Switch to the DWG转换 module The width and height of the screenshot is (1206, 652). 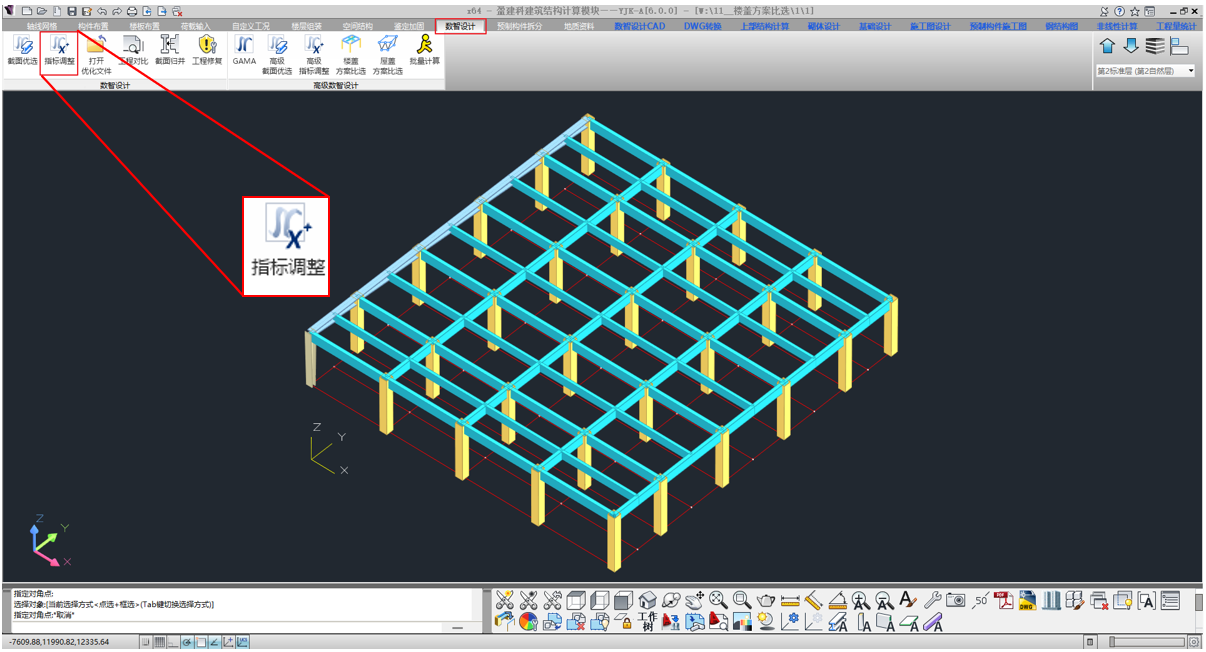click(x=703, y=26)
